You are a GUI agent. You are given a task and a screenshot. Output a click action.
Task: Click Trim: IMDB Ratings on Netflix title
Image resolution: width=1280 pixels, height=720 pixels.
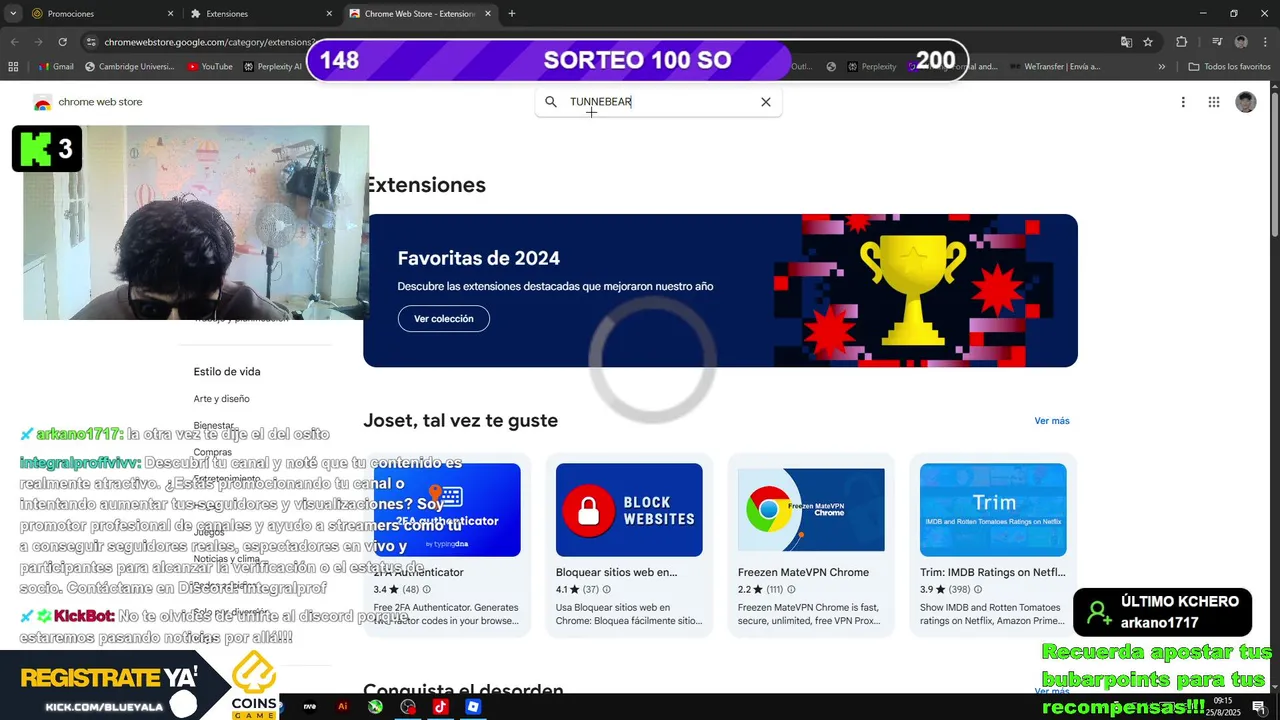(x=993, y=573)
